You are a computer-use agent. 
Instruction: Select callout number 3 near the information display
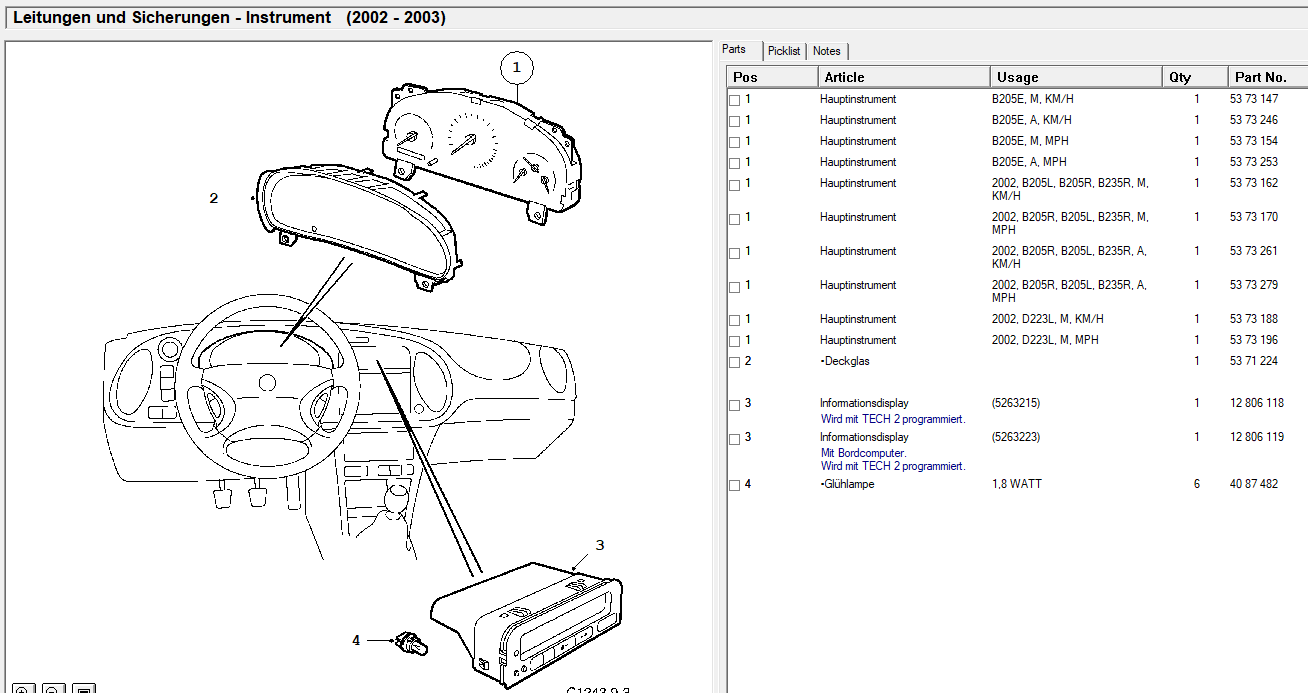(600, 545)
